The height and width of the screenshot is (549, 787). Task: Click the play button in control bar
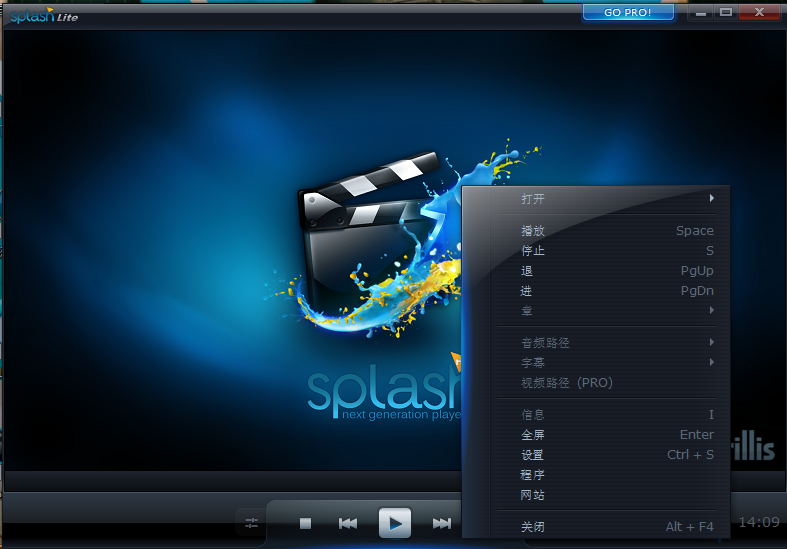395,523
